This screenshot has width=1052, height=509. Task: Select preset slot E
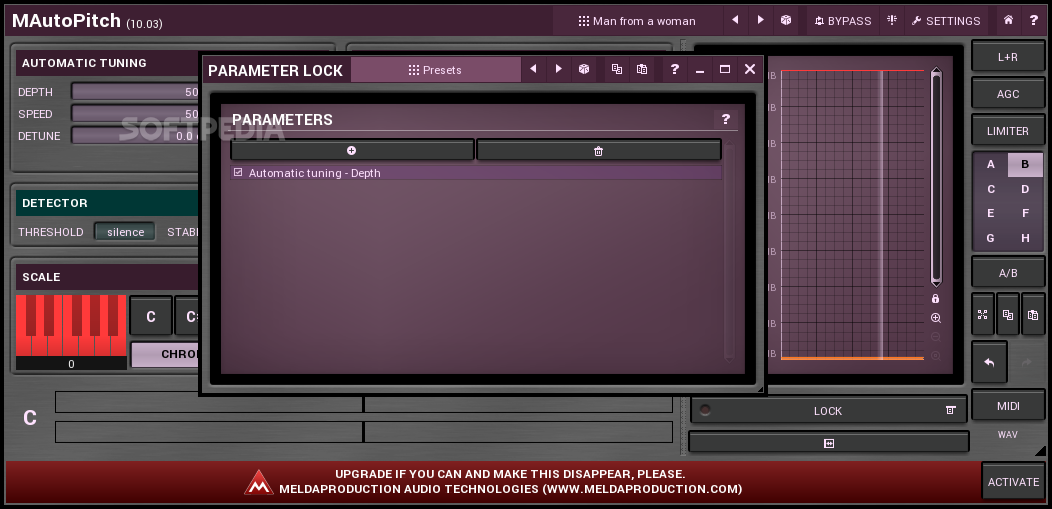pos(990,213)
